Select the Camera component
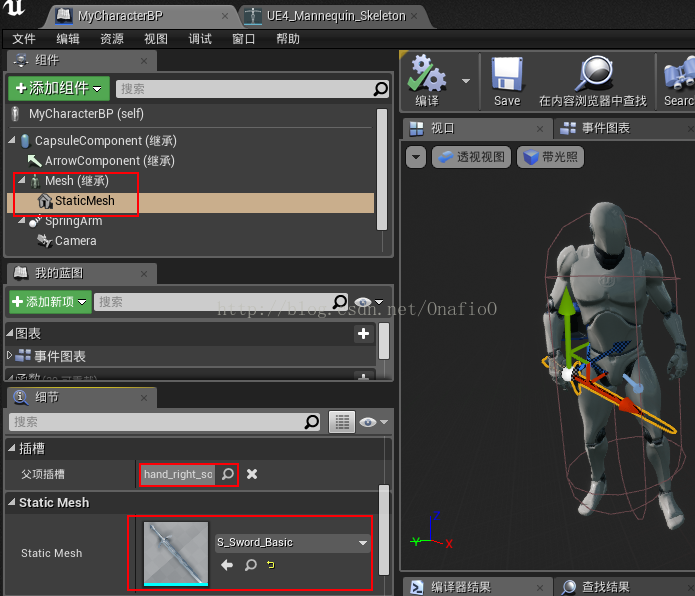 [75, 241]
